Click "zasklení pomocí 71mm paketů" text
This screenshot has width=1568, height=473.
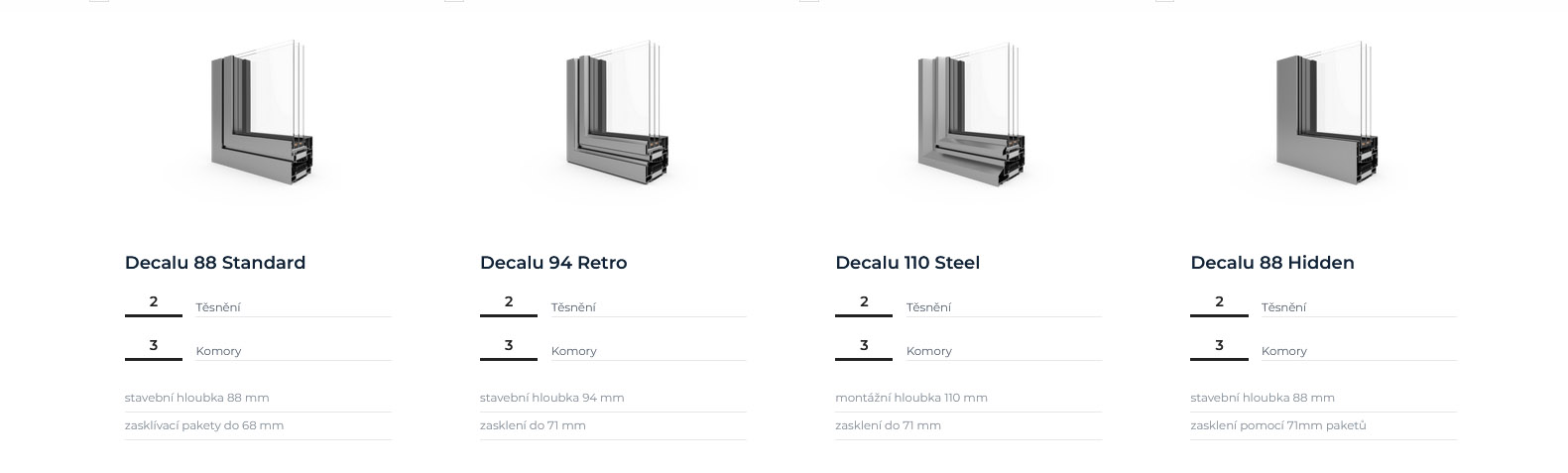point(1278,425)
